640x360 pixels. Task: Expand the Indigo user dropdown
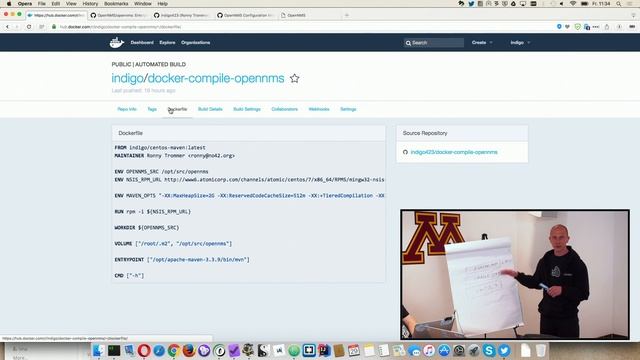pos(520,42)
